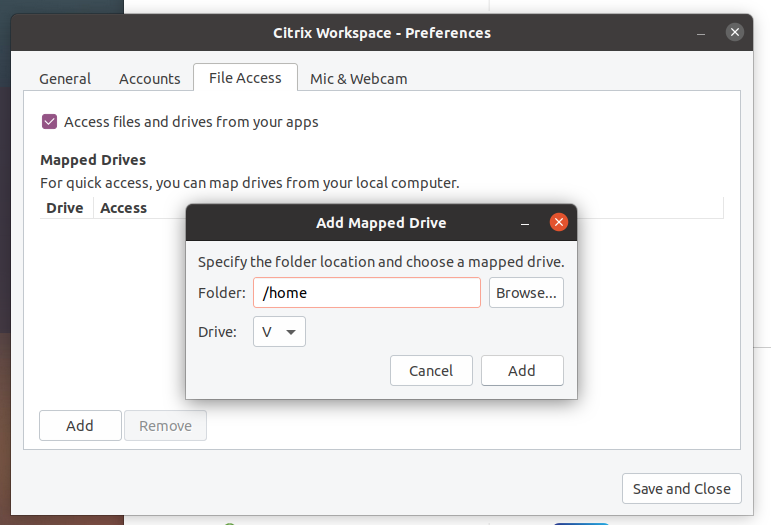
Task: Click the Browse... button
Action: tap(526, 292)
